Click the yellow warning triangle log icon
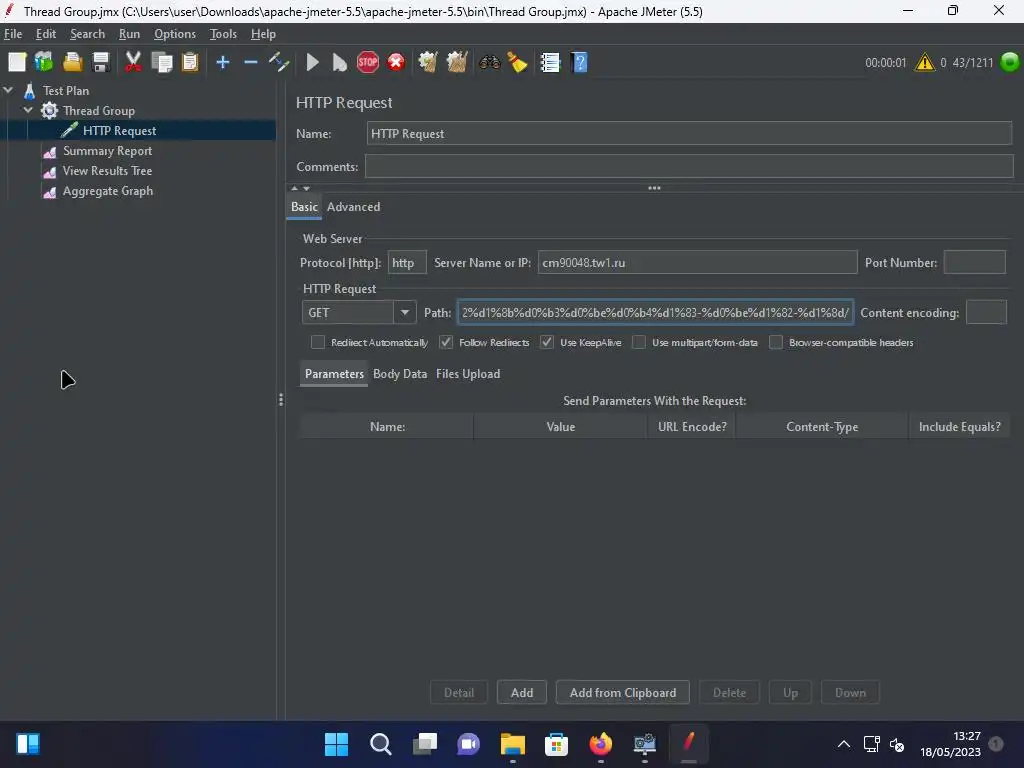Viewport: 1024px width, 768px height. [x=925, y=63]
